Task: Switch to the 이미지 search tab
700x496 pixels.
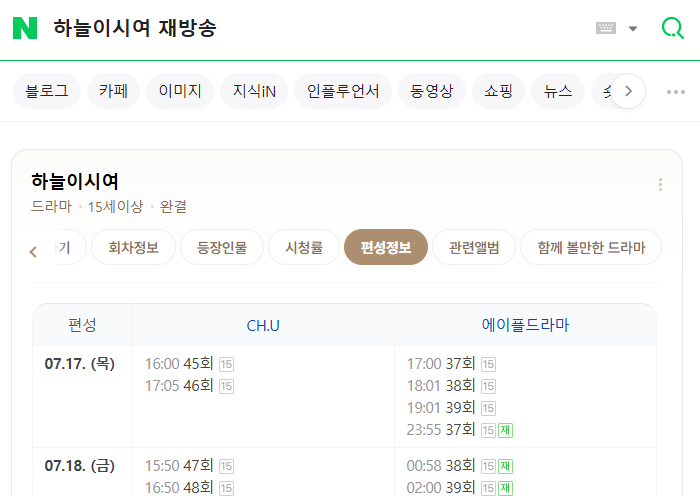Action: point(180,91)
